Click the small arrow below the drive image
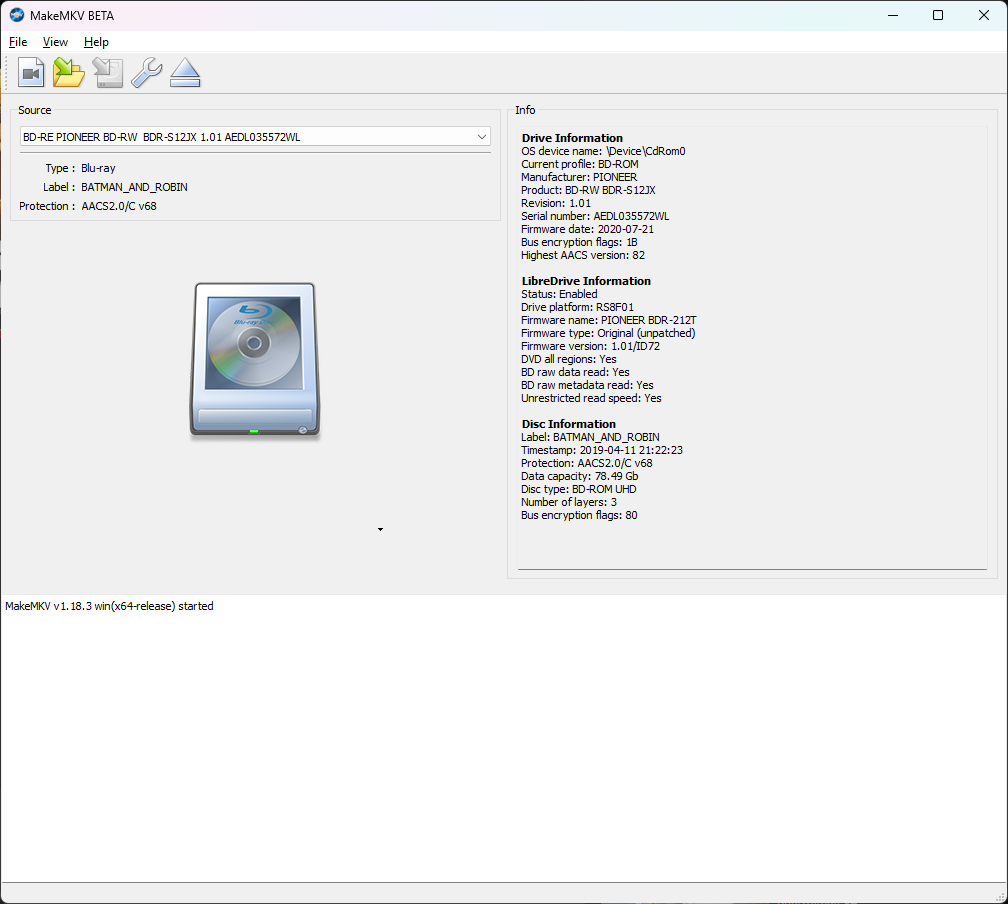Viewport: 1008px width, 904px height. (381, 529)
